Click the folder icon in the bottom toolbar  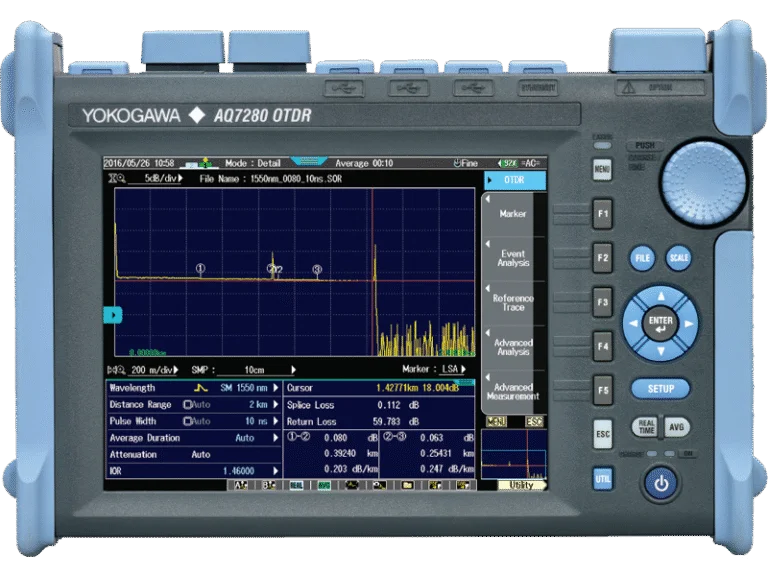coord(407,485)
